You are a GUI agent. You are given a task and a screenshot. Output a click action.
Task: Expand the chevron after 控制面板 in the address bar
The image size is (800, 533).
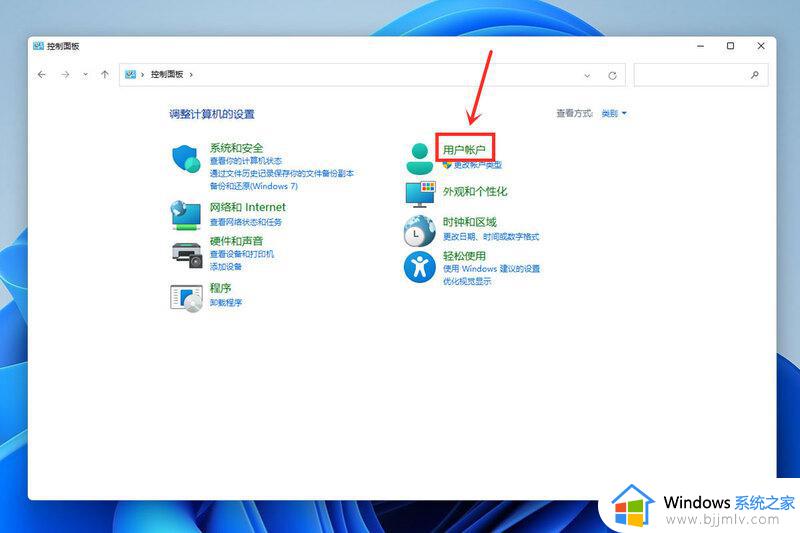click(x=191, y=74)
